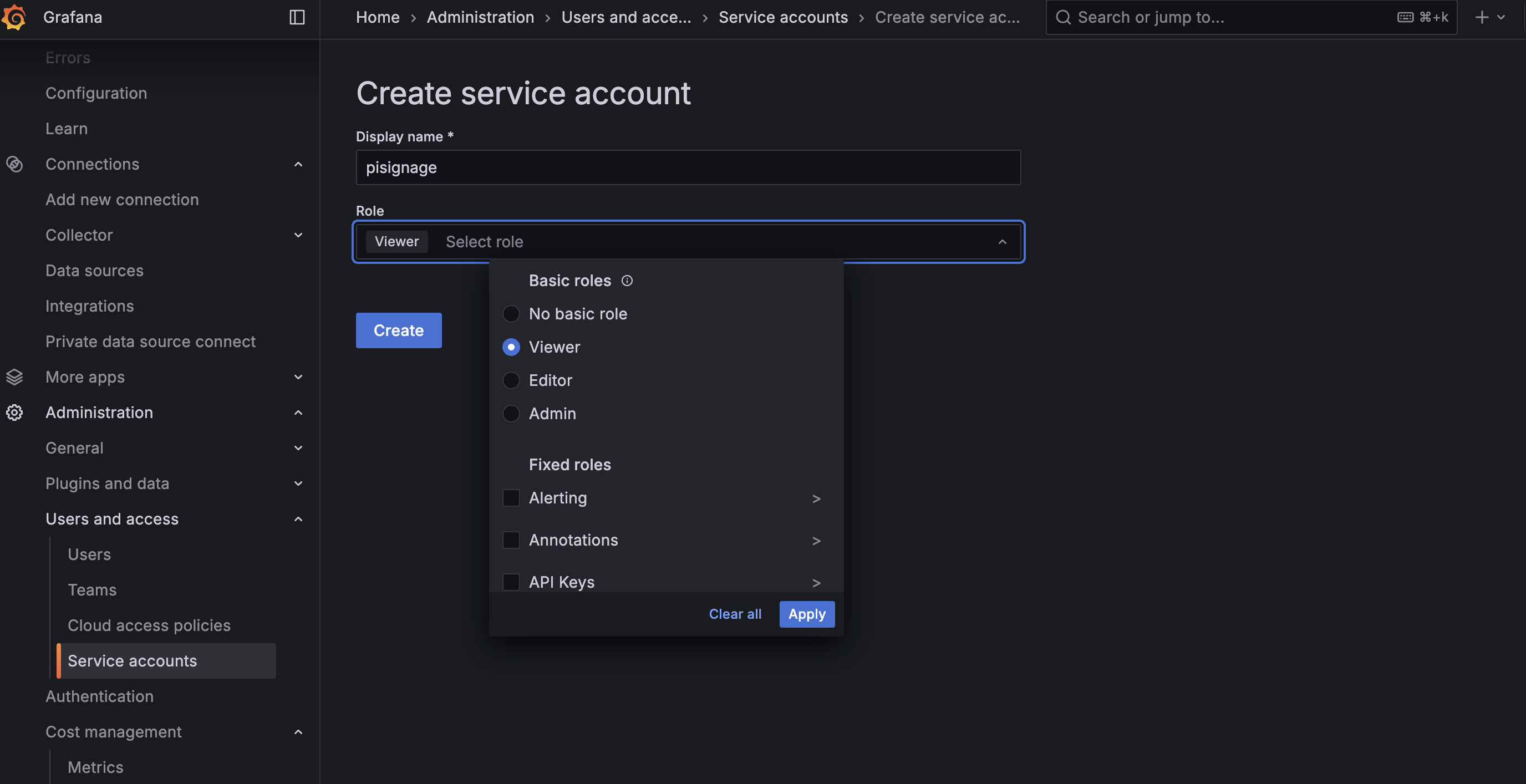Open Cloud access policies page
This screenshot has height=784, width=1526.
(x=149, y=626)
